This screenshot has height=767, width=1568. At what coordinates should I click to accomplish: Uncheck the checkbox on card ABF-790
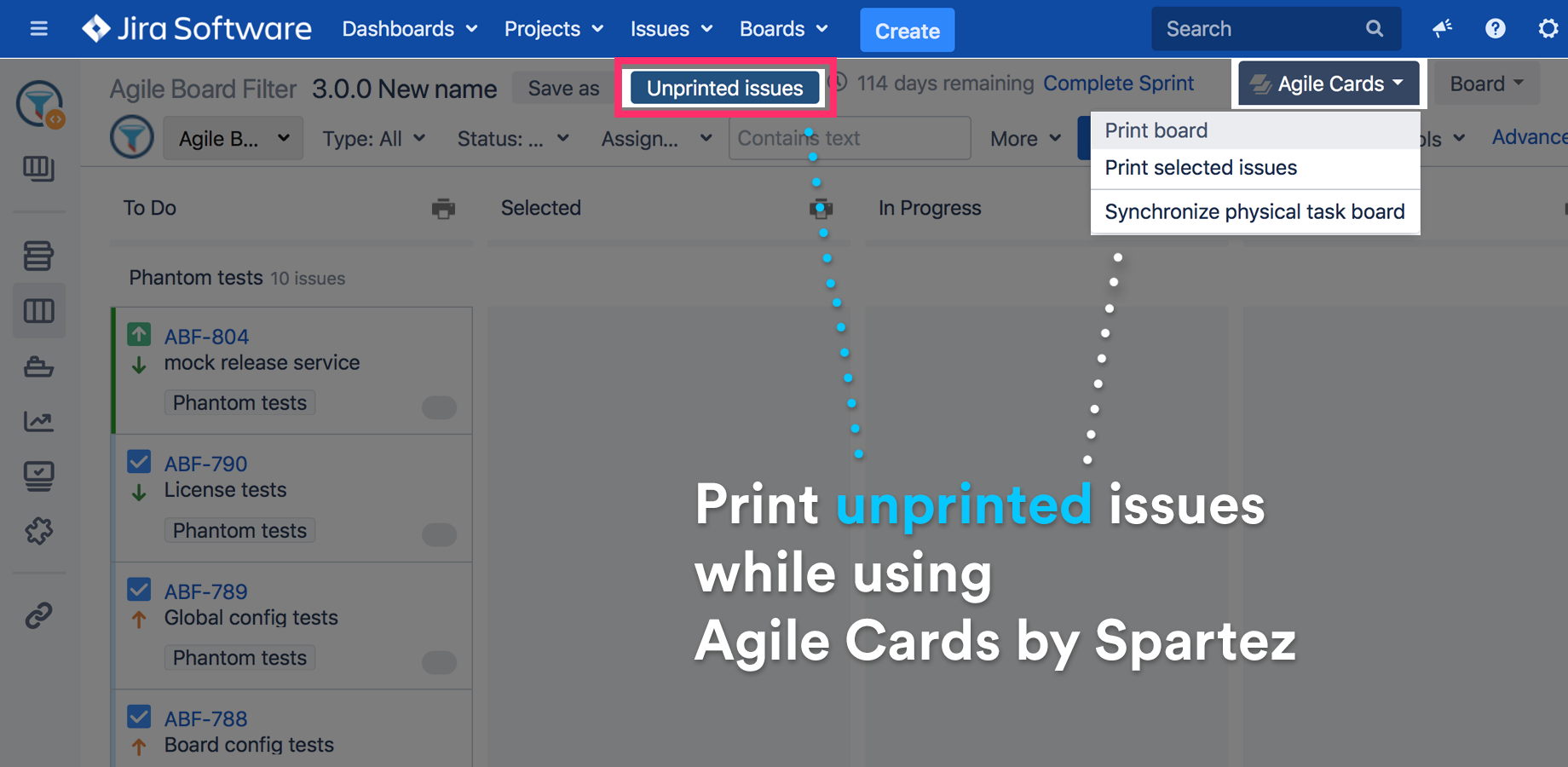pos(139,461)
